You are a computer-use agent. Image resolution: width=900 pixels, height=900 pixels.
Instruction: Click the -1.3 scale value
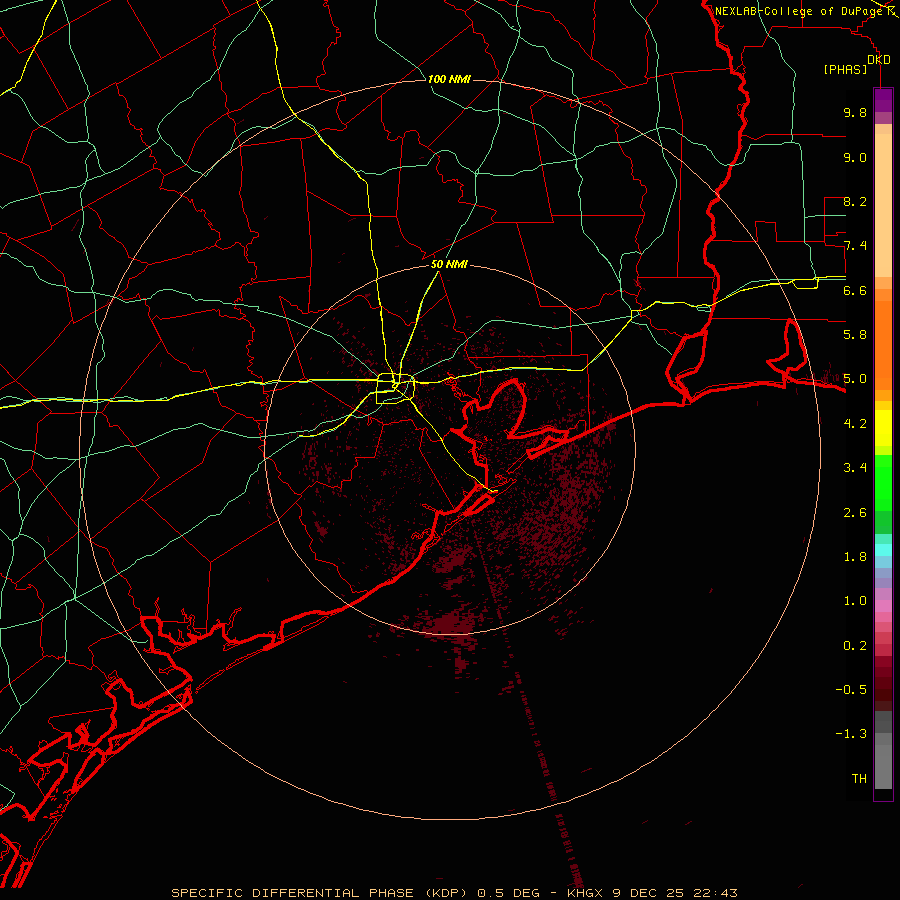click(851, 734)
